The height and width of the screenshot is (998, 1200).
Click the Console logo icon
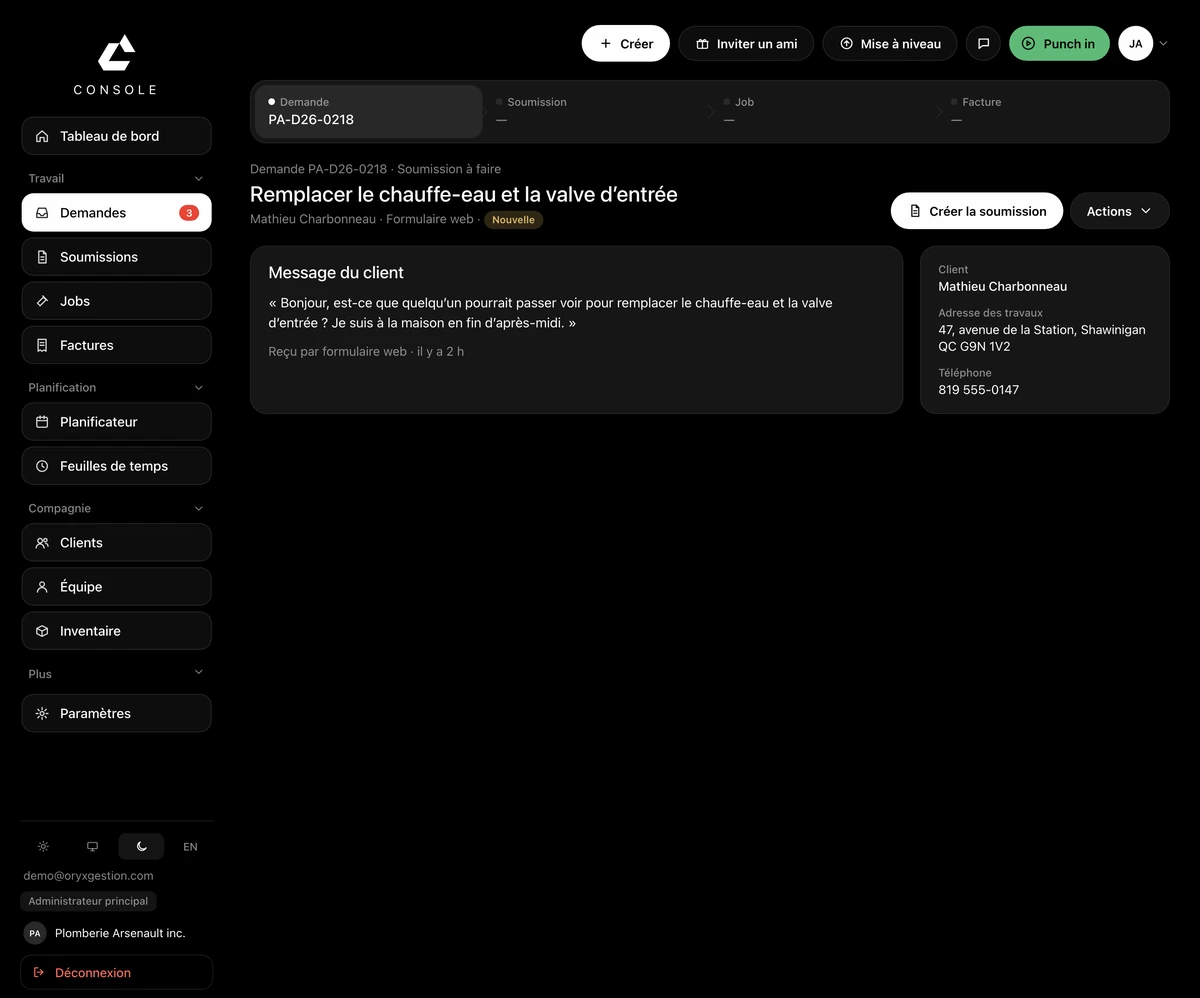coord(116,53)
